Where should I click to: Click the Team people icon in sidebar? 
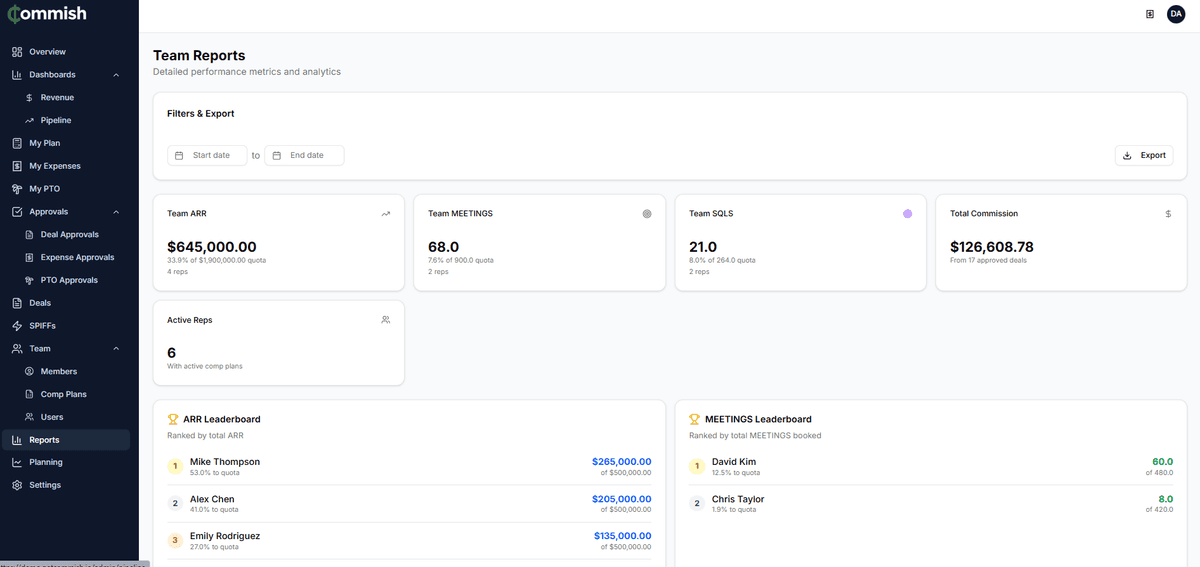17,349
